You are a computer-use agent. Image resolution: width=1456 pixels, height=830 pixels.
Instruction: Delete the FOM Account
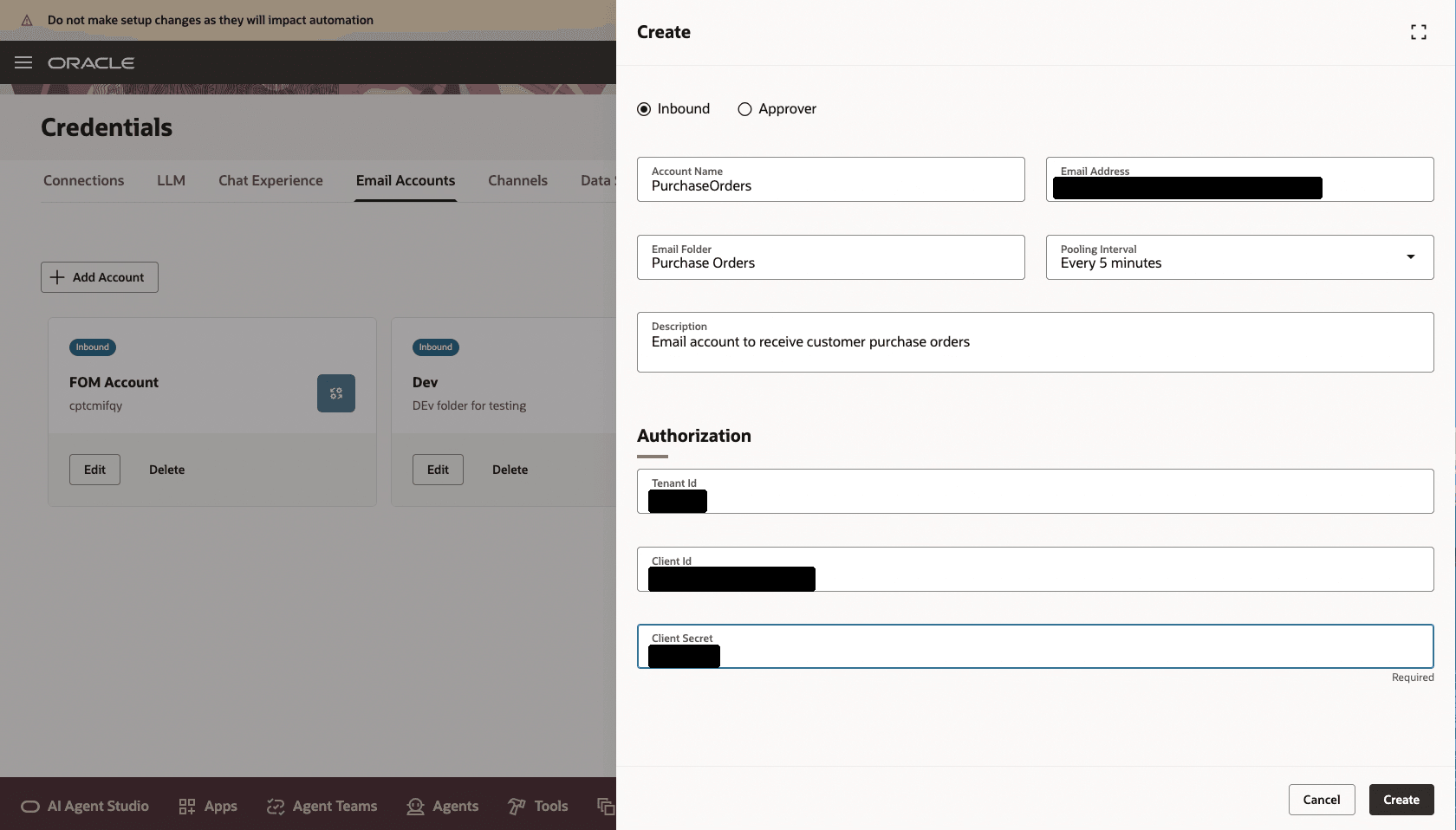tap(166, 470)
